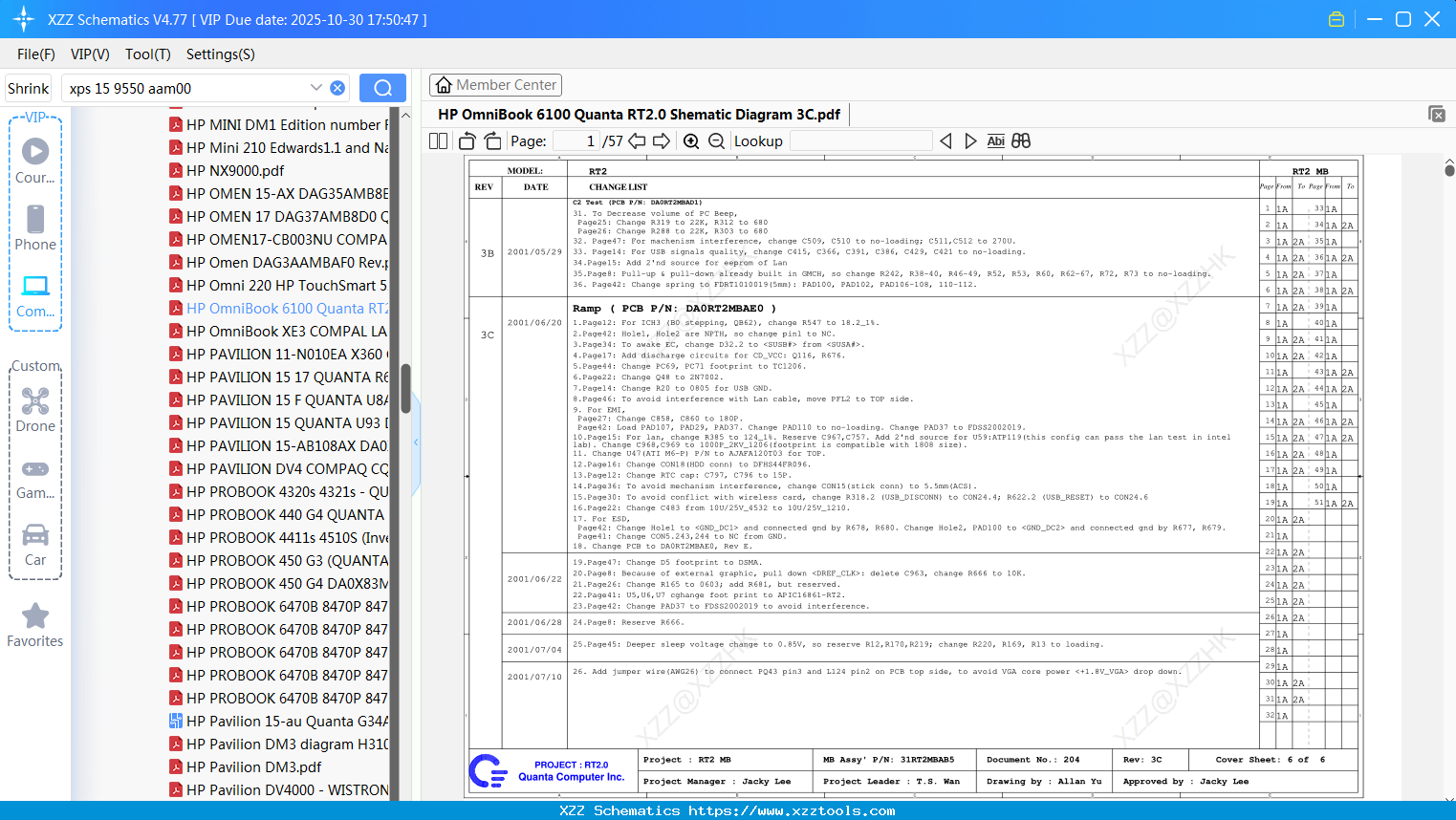Open HP OMEN 15-AX DAG35AMB8E file
Screen dimensions: 1456x820
278,194
